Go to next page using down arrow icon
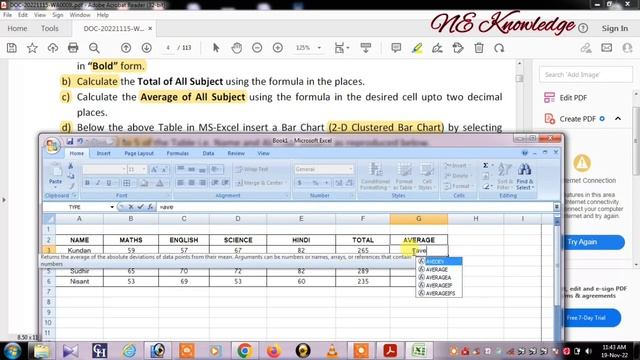This screenshot has width=640, height=360. coord(147,48)
